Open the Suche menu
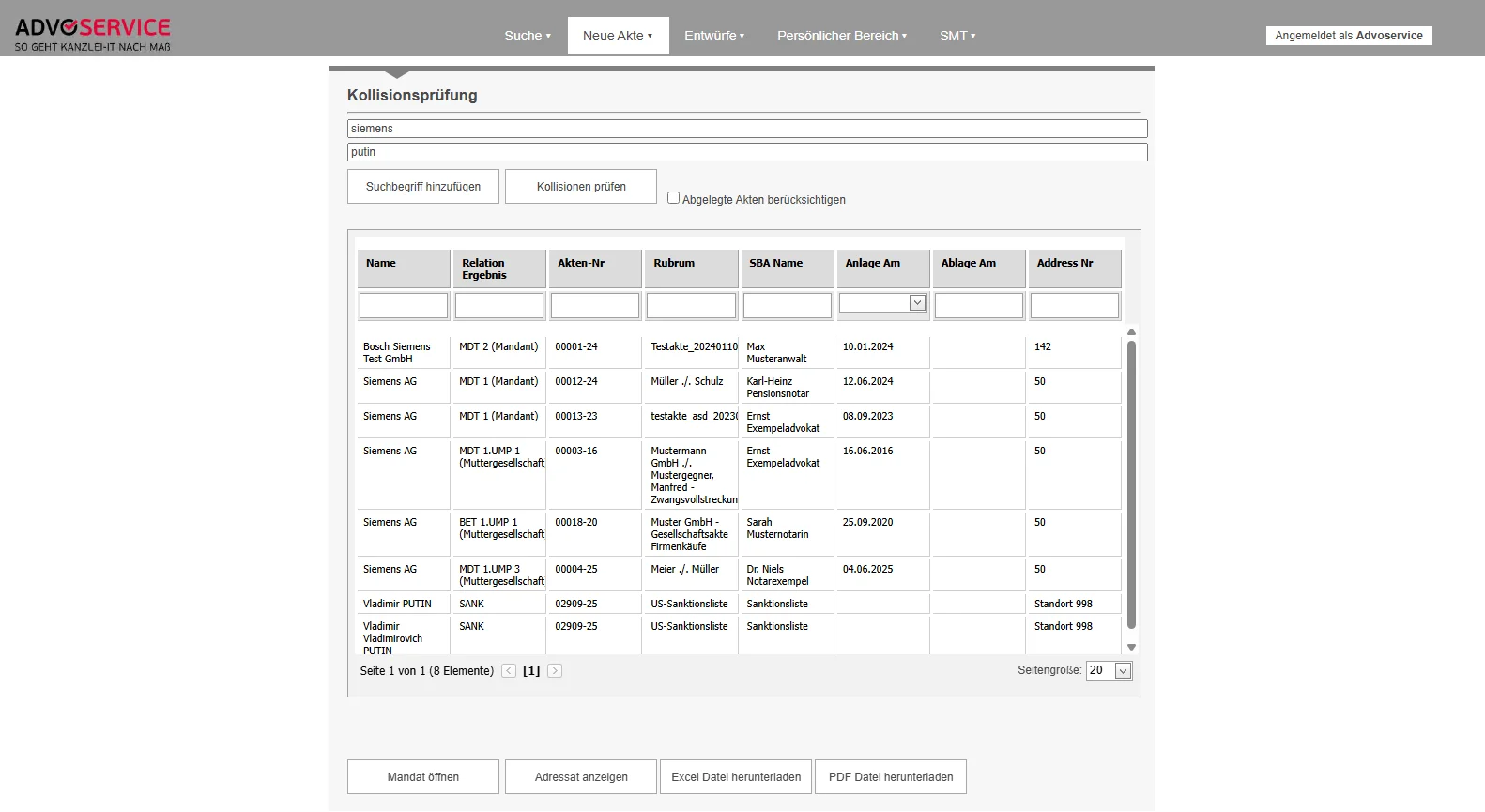 tap(527, 36)
